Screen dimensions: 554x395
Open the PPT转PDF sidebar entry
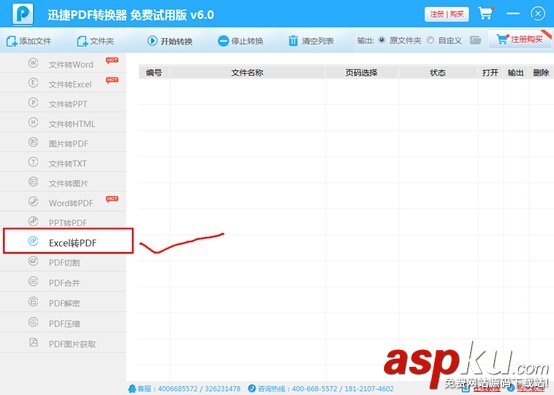(x=63, y=221)
